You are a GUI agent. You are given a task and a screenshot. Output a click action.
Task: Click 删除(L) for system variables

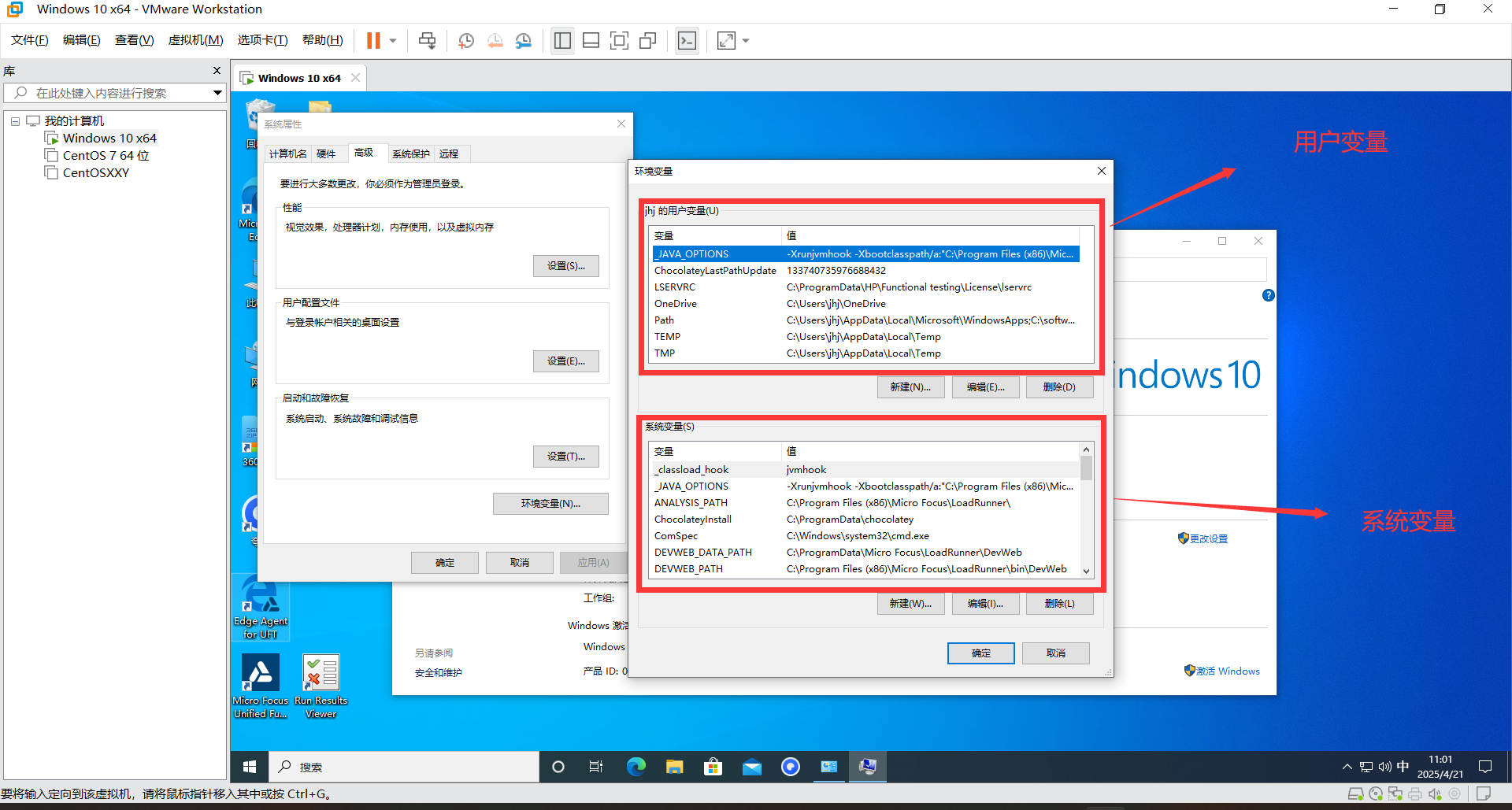pyautogui.click(x=1059, y=604)
